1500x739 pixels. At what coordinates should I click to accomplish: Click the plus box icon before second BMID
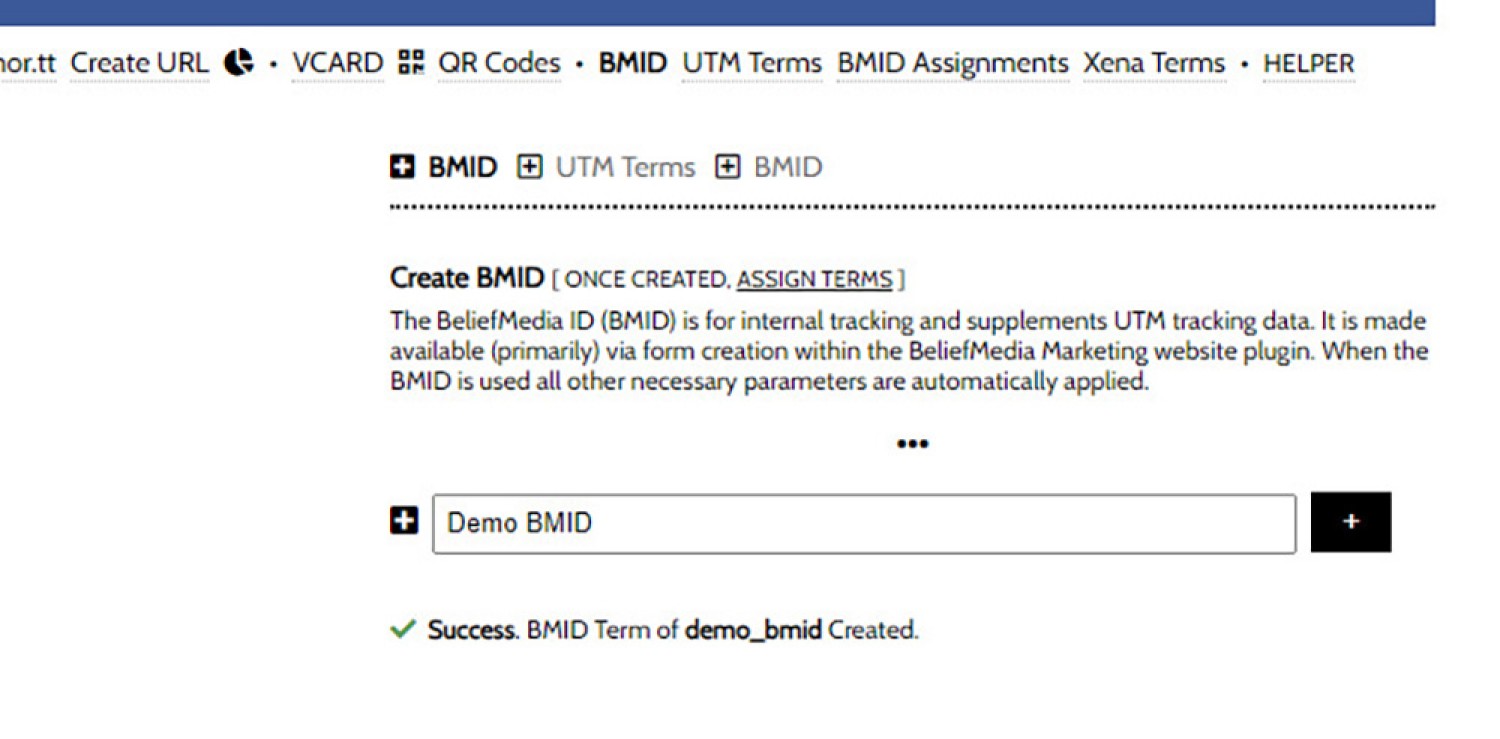[x=727, y=167]
